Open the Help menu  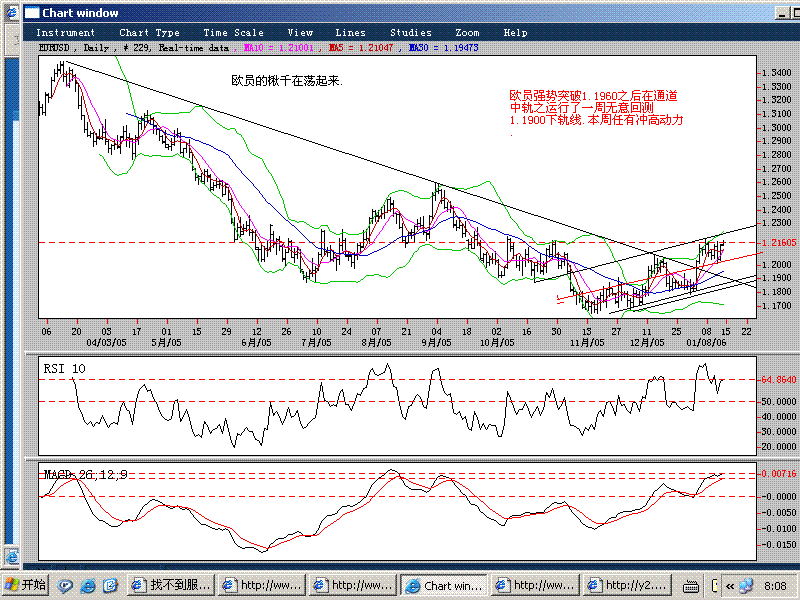[x=515, y=33]
